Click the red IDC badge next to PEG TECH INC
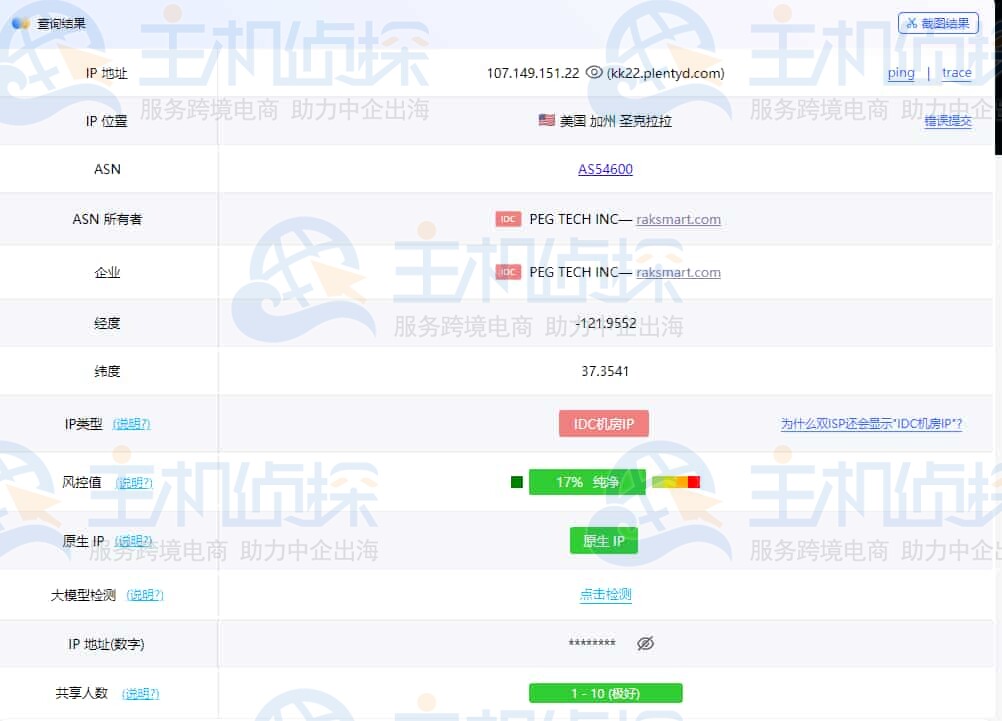The height and width of the screenshot is (721, 1002). (x=509, y=219)
